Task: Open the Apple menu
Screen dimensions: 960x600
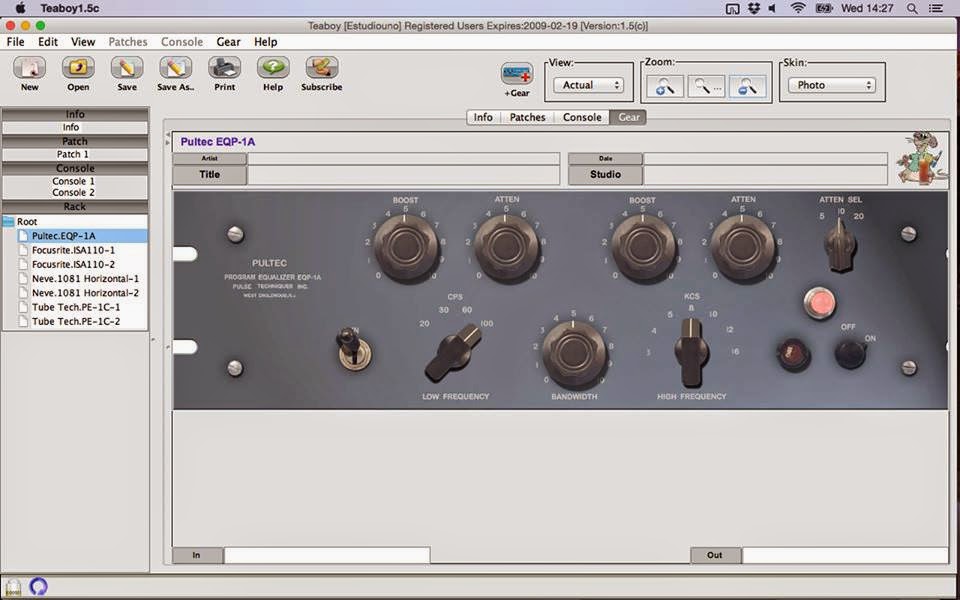Action: [20, 8]
